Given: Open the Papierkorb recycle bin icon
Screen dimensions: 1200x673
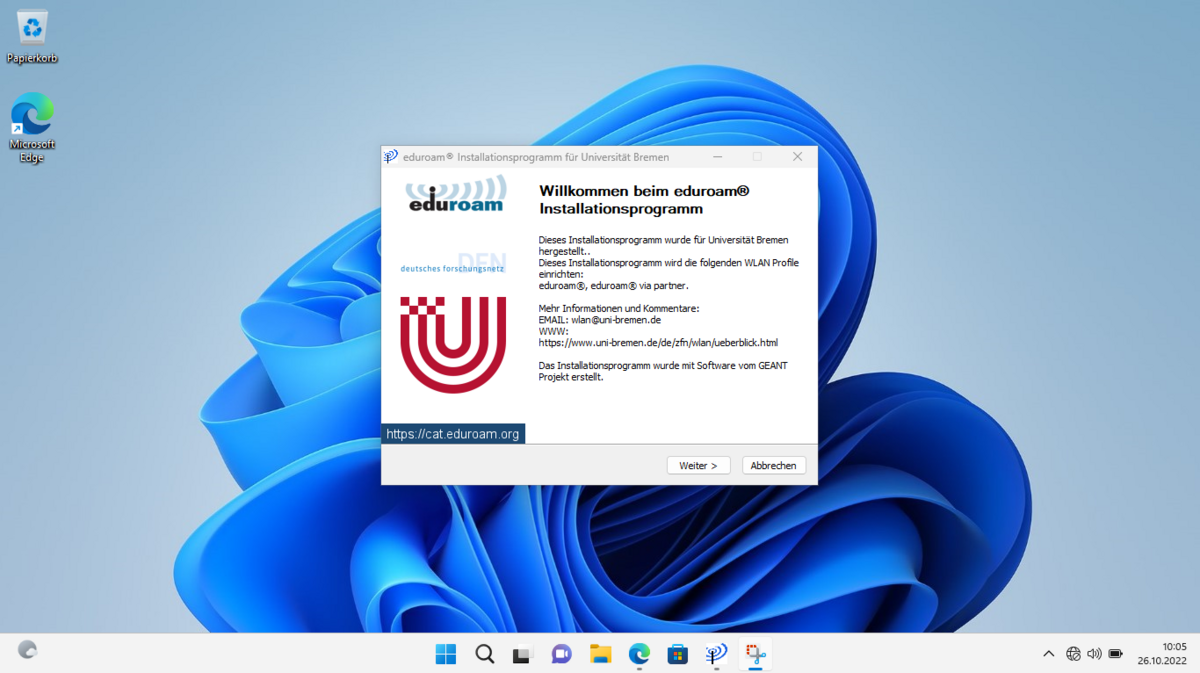Looking at the screenshot, I should [x=32, y=37].
